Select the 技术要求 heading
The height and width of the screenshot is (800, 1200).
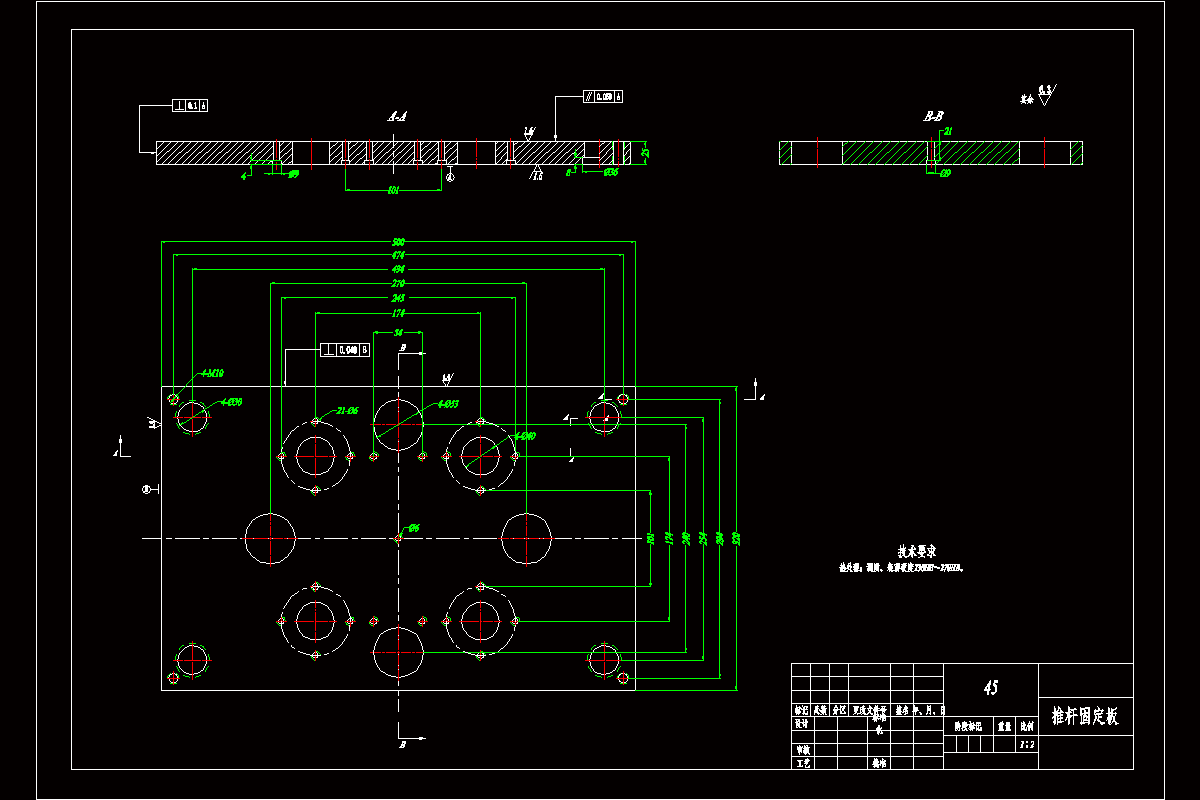click(917, 551)
